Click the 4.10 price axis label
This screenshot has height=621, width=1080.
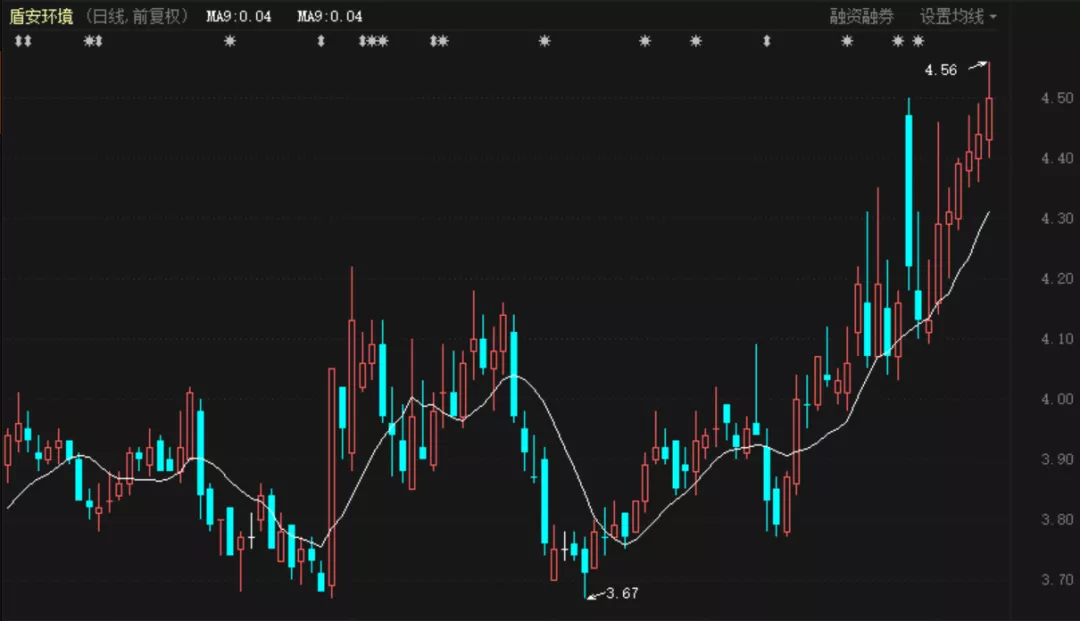(1057, 339)
